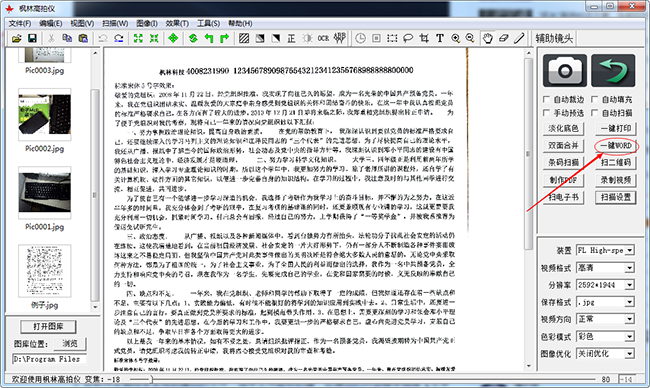Click the crop tool icon
650x388 pixels.
point(424,39)
